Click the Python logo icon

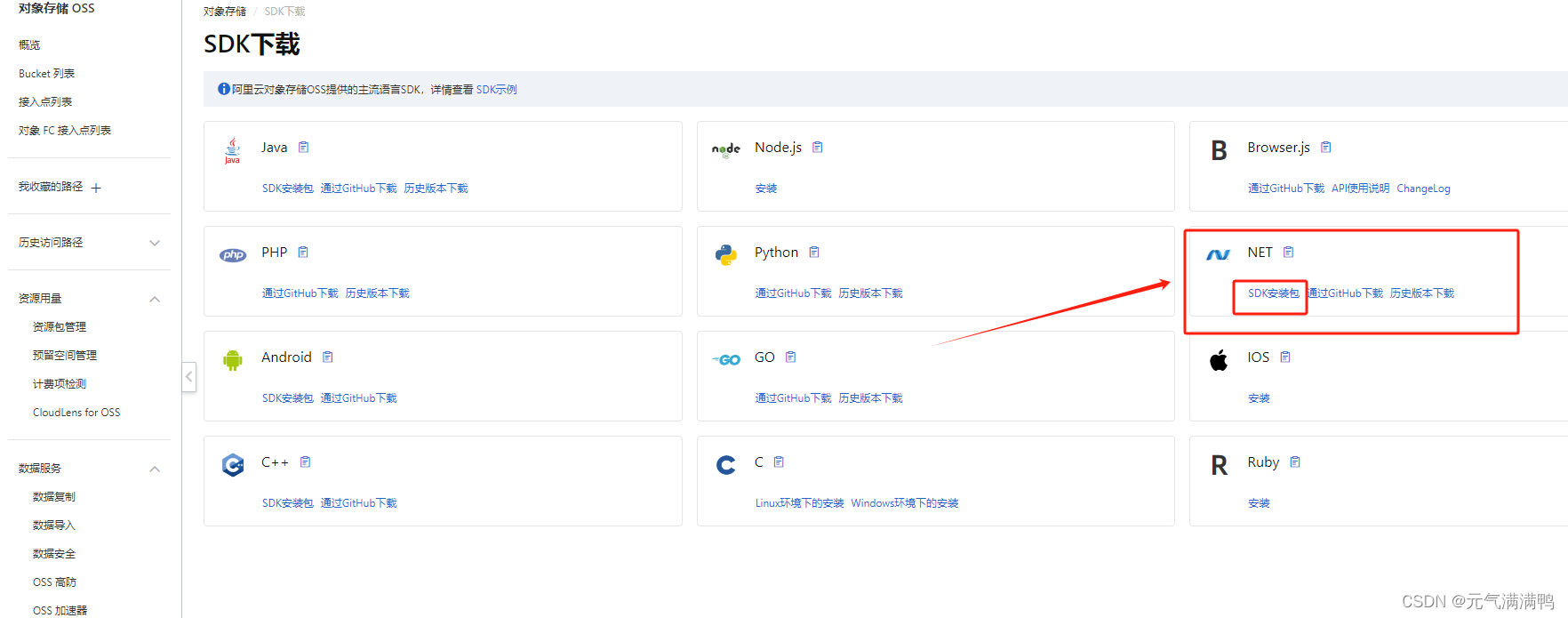[726, 255]
